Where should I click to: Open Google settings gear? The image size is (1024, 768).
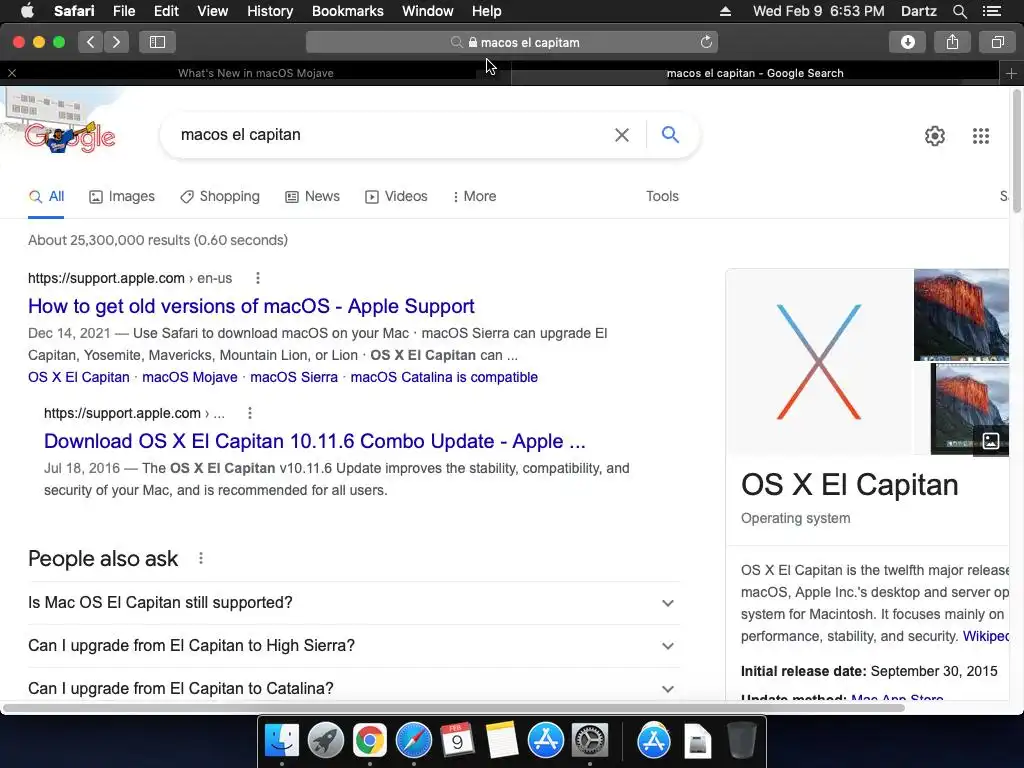(935, 136)
